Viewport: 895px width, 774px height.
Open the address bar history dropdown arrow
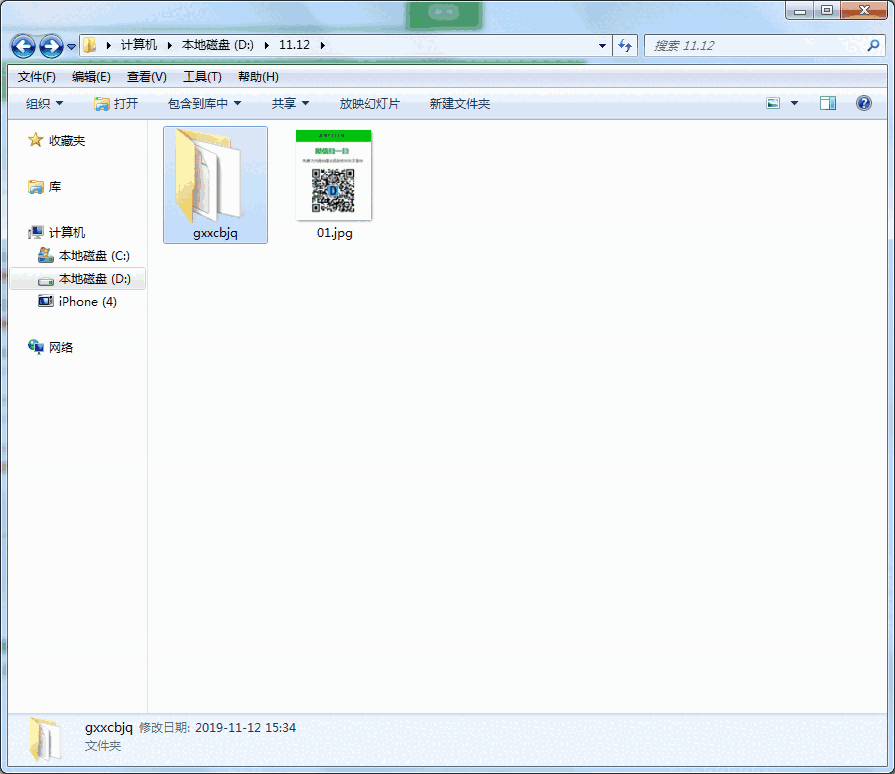pos(601,46)
